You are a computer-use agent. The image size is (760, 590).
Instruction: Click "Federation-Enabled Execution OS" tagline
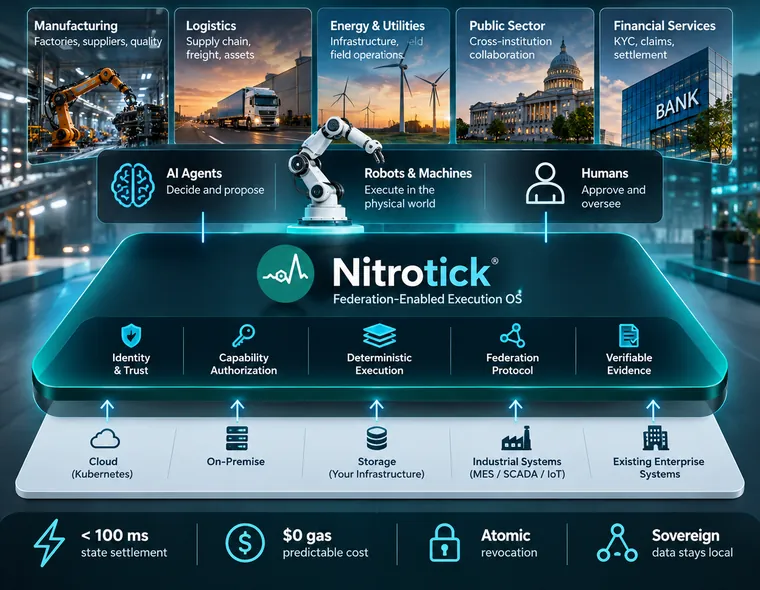click(428, 299)
